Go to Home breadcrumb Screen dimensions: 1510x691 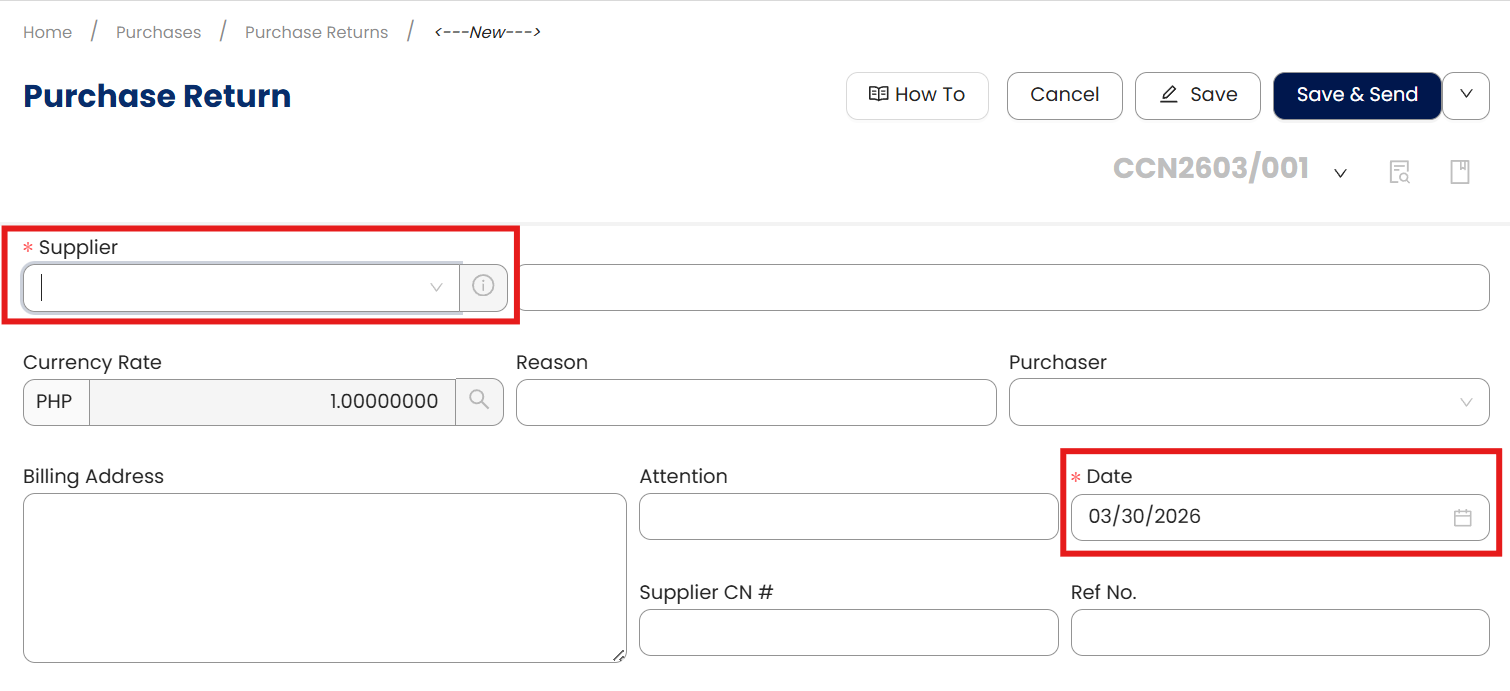click(x=47, y=32)
